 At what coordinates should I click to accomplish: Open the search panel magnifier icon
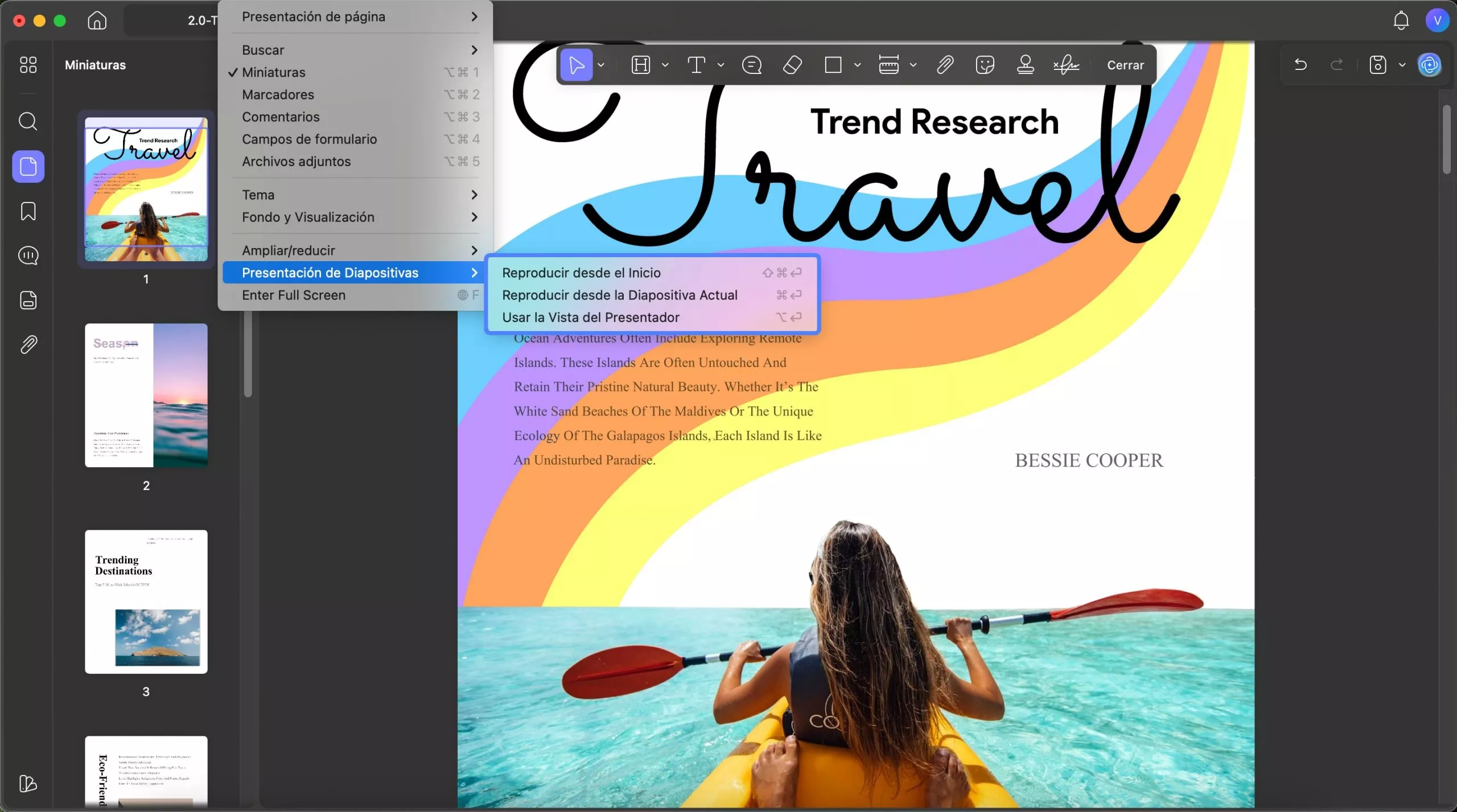coord(28,121)
